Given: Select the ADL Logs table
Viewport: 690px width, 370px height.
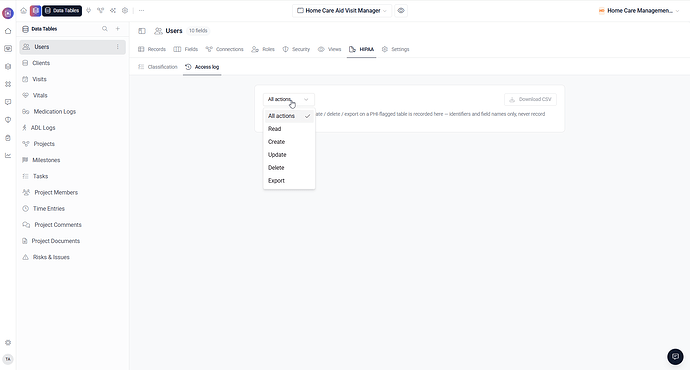Looking at the screenshot, I should click(73, 128).
